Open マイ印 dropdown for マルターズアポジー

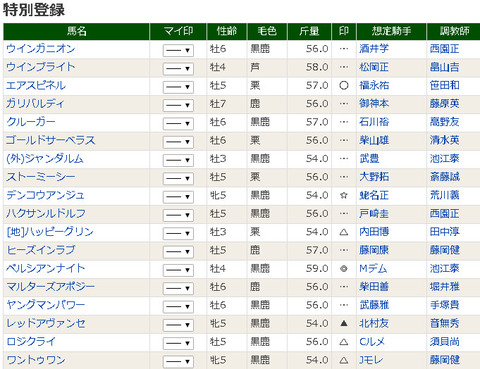pos(178,289)
